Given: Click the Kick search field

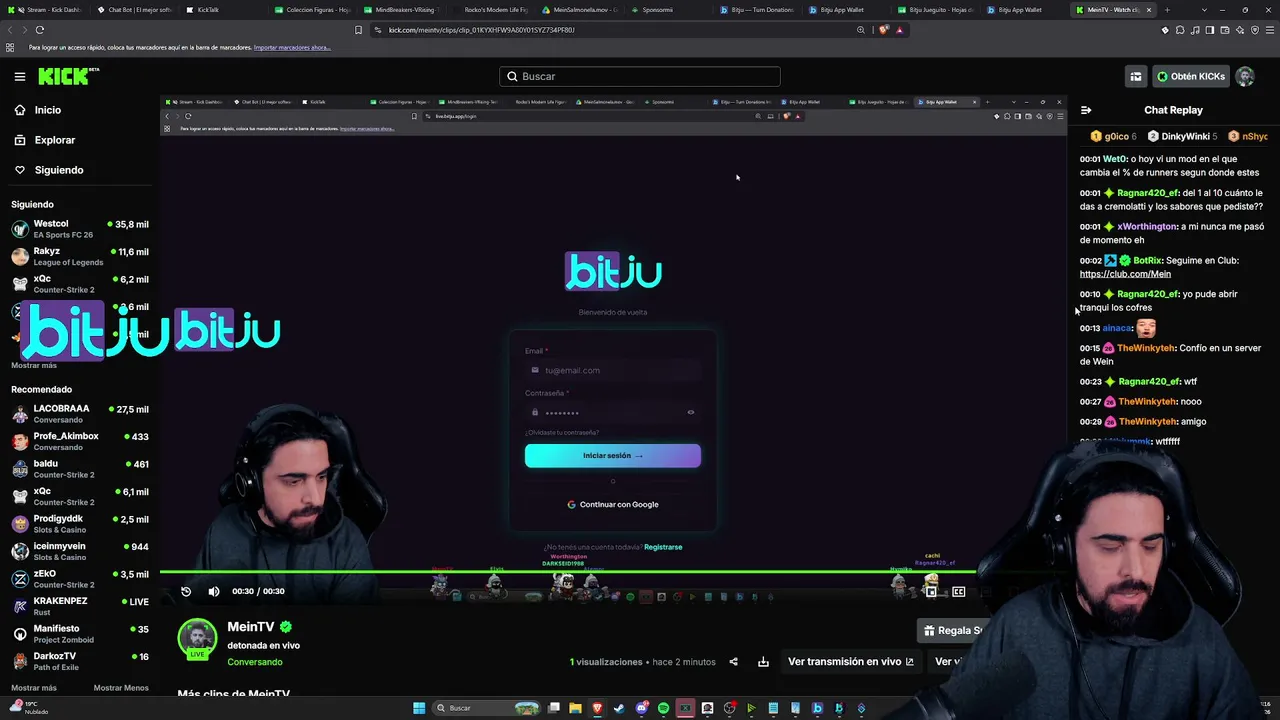Looking at the screenshot, I should pos(640,76).
